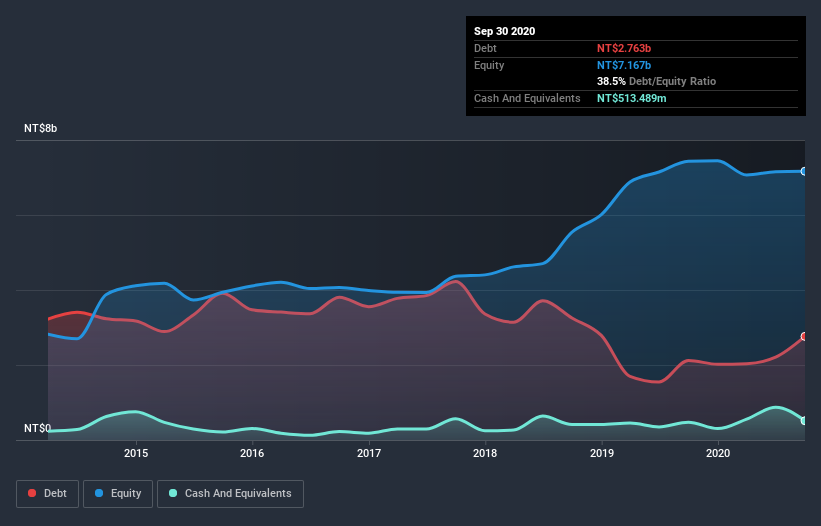Toggle Cash And Equivalents legend button
The height and width of the screenshot is (526, 821).
coord(230,494)
